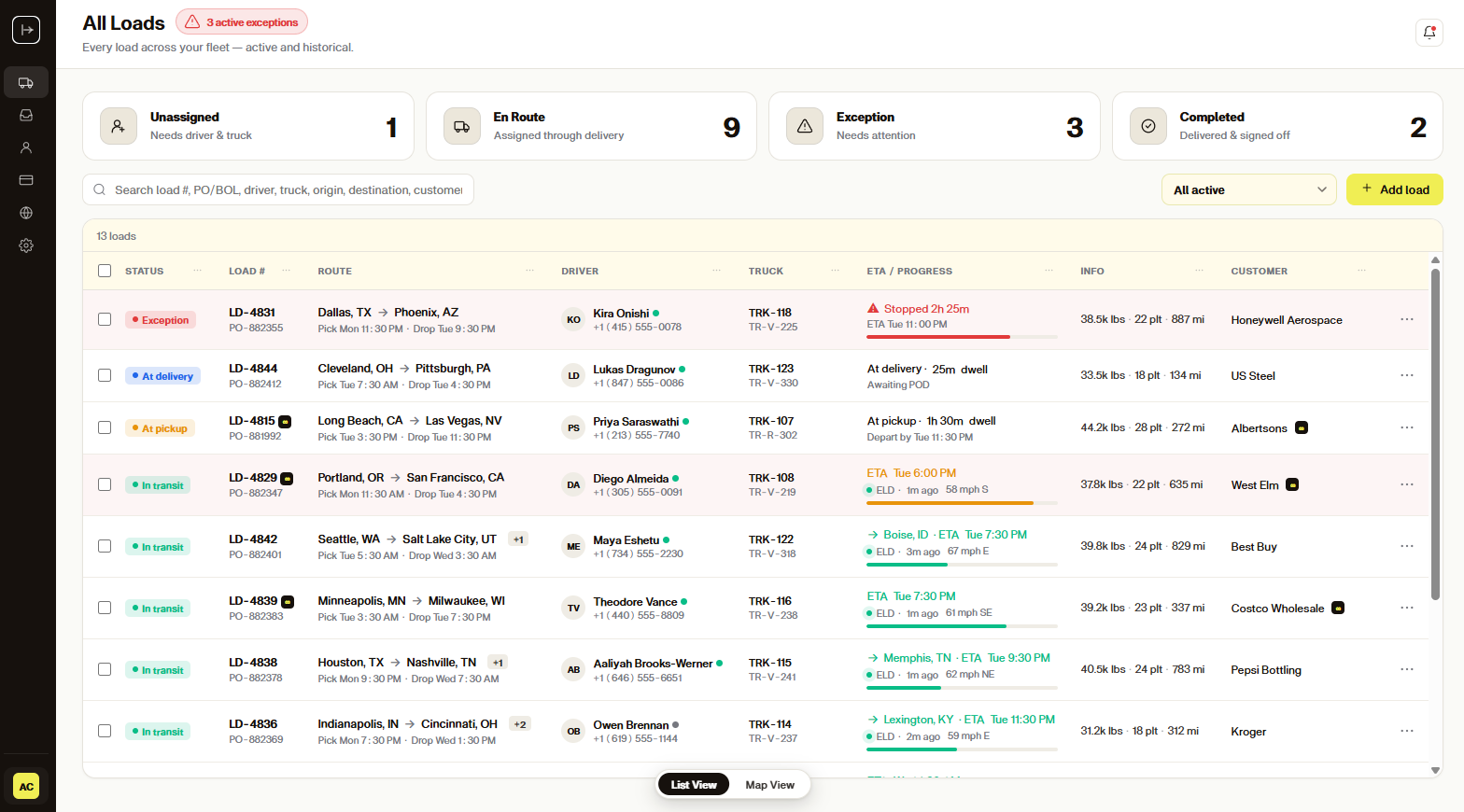Screen dimensions: 1464x812
Task: Open the person icon in sidebar
Action: click(x=26, y=147)
